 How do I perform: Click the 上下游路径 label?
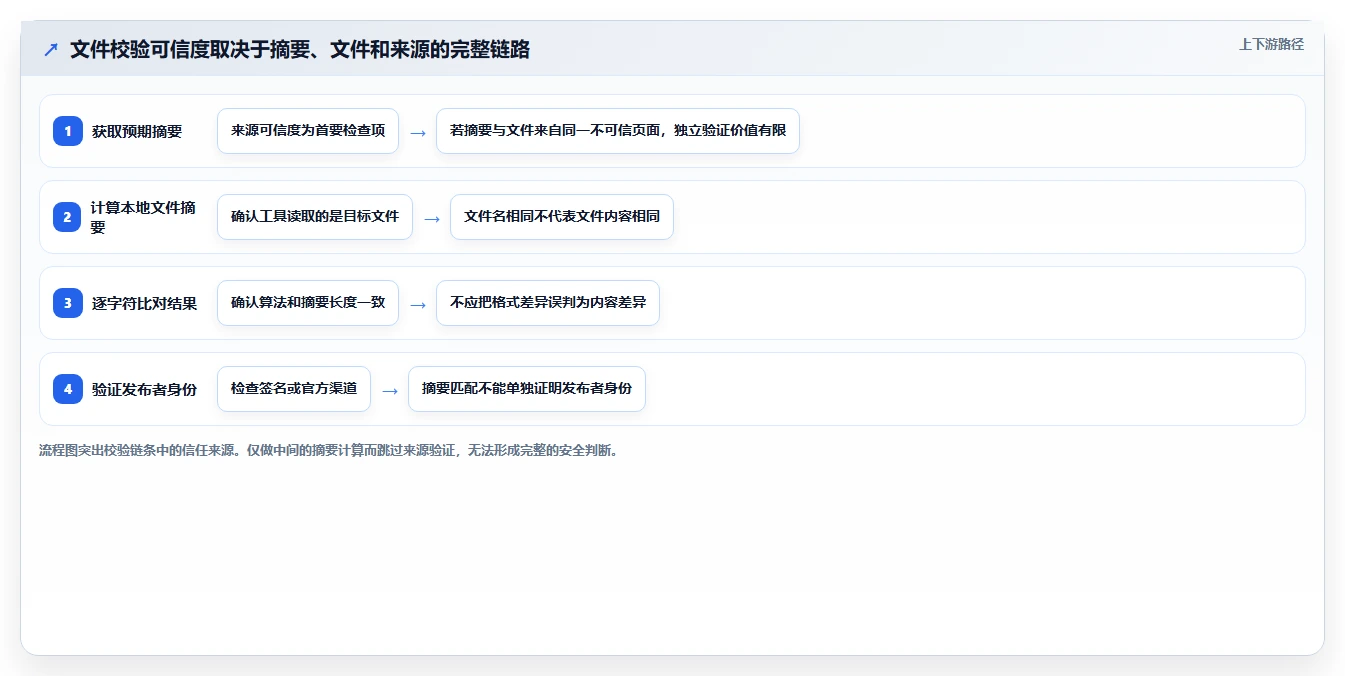coord(1271,44)
